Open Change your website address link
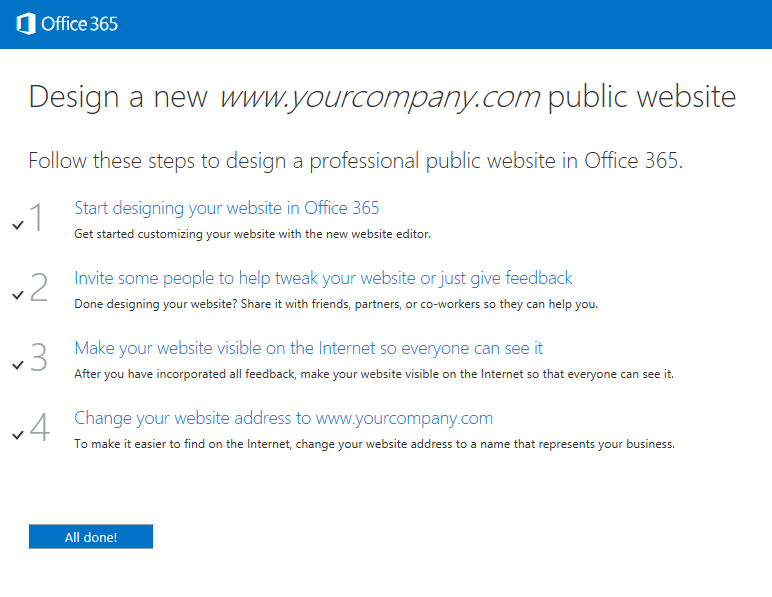This screenshot has width=772, height=597. pyautogui.click(x=283, y=418)
